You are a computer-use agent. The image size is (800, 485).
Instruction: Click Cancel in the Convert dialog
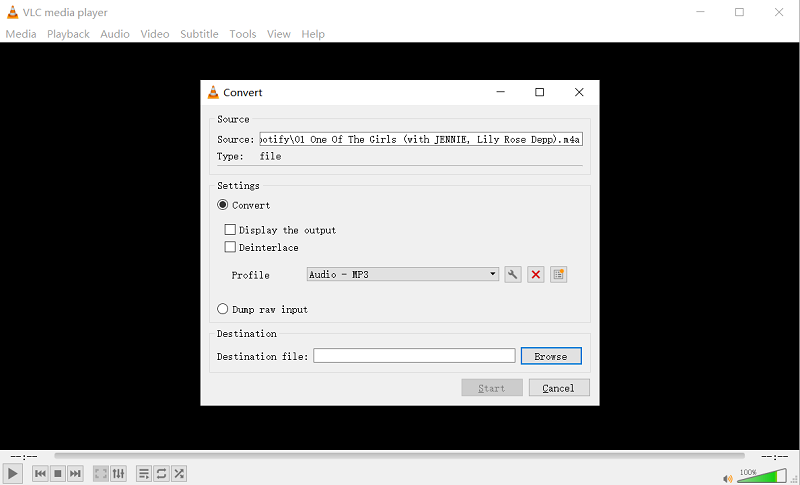click(559, 388)
